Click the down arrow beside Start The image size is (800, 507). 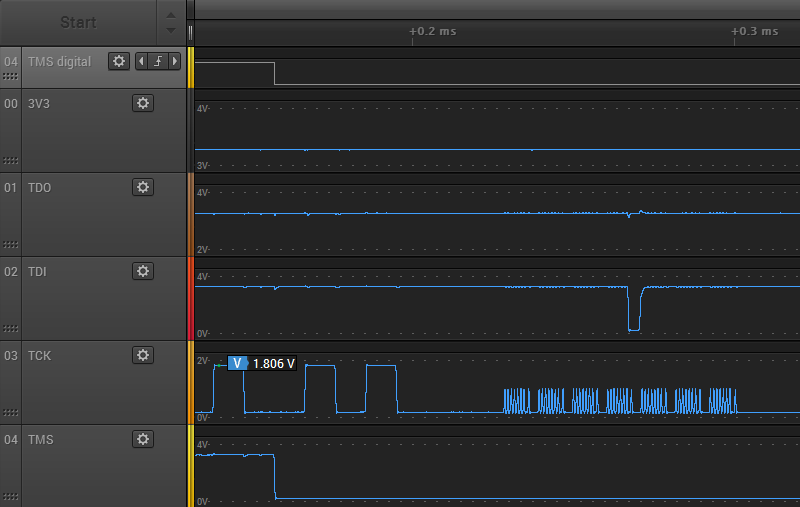[x=171, y=31]
